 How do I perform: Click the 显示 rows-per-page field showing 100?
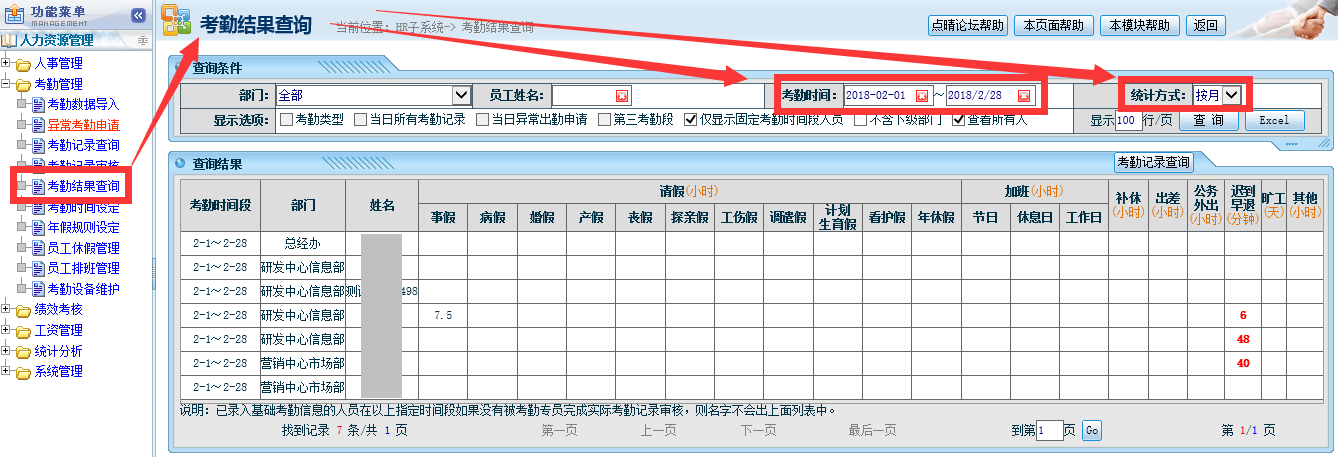[1128, 121]
